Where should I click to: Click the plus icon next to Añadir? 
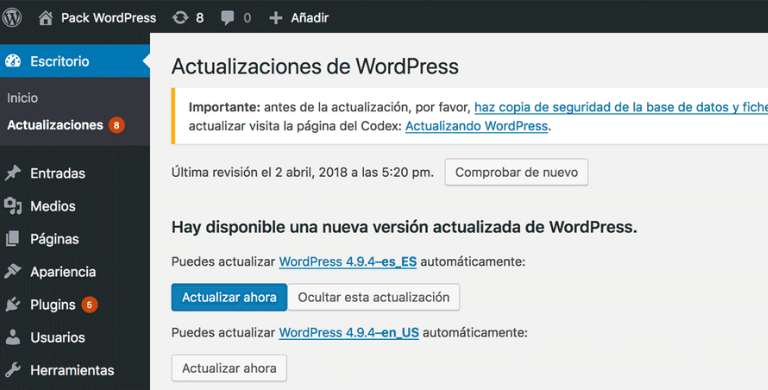(276, 18)
